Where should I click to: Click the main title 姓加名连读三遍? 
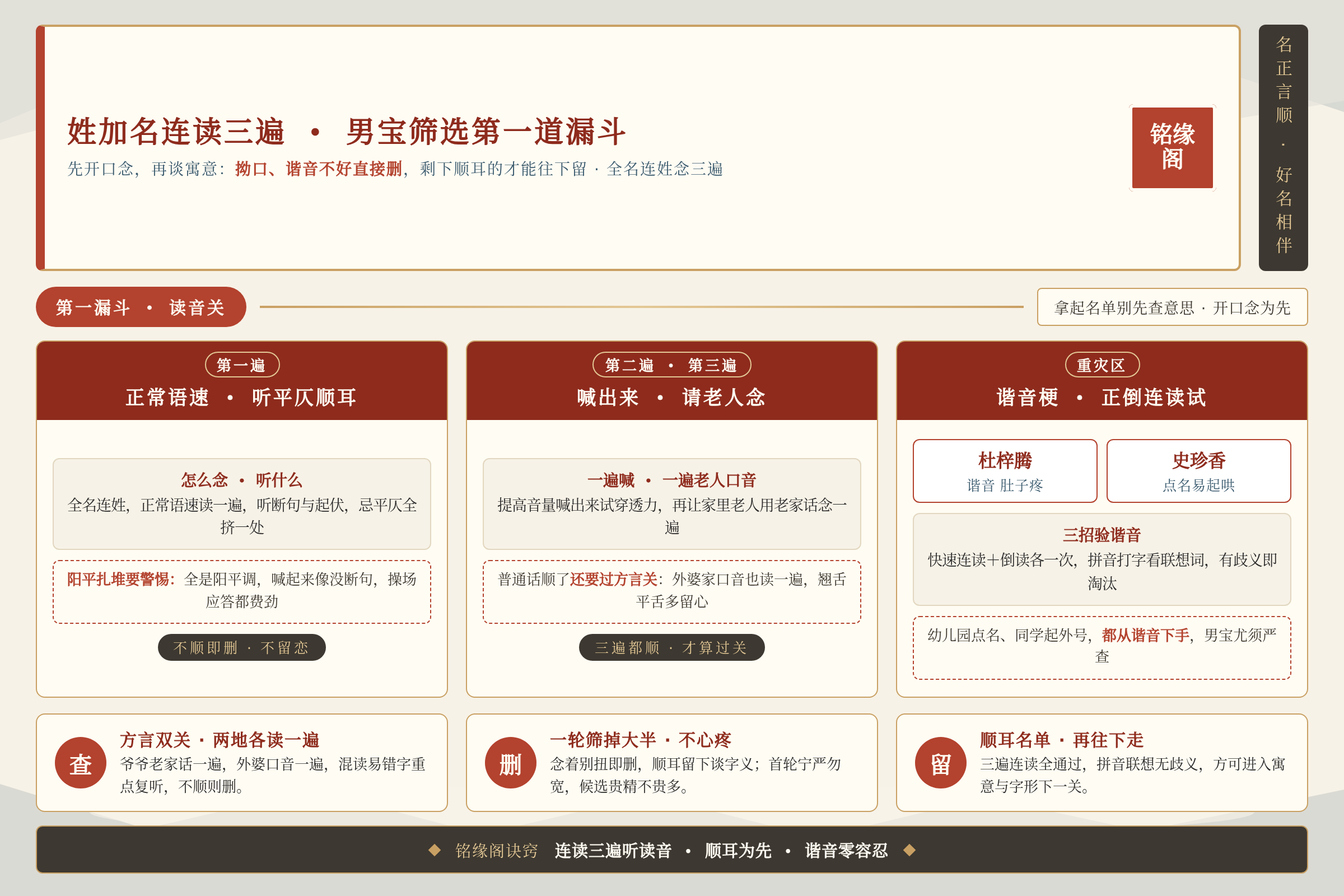176,132
